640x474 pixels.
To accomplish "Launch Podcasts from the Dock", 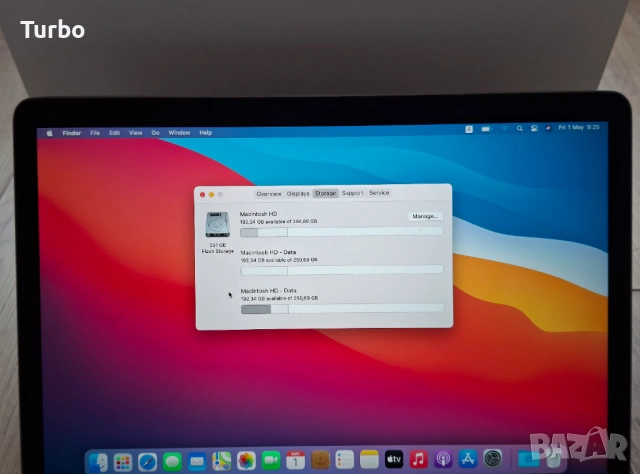I will pos(443,459).
